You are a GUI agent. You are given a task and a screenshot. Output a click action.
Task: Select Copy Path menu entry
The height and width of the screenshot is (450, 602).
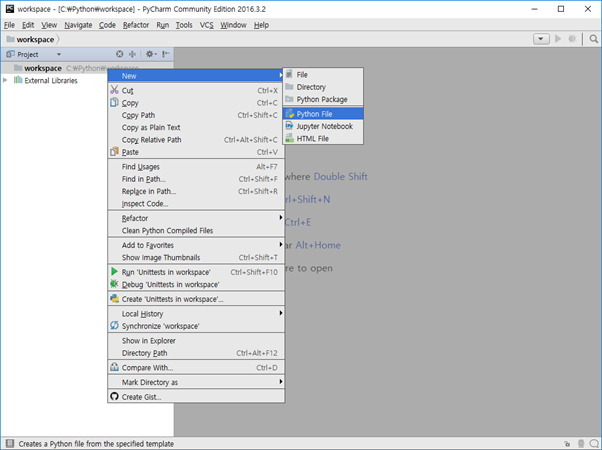(x=196, y=115)
